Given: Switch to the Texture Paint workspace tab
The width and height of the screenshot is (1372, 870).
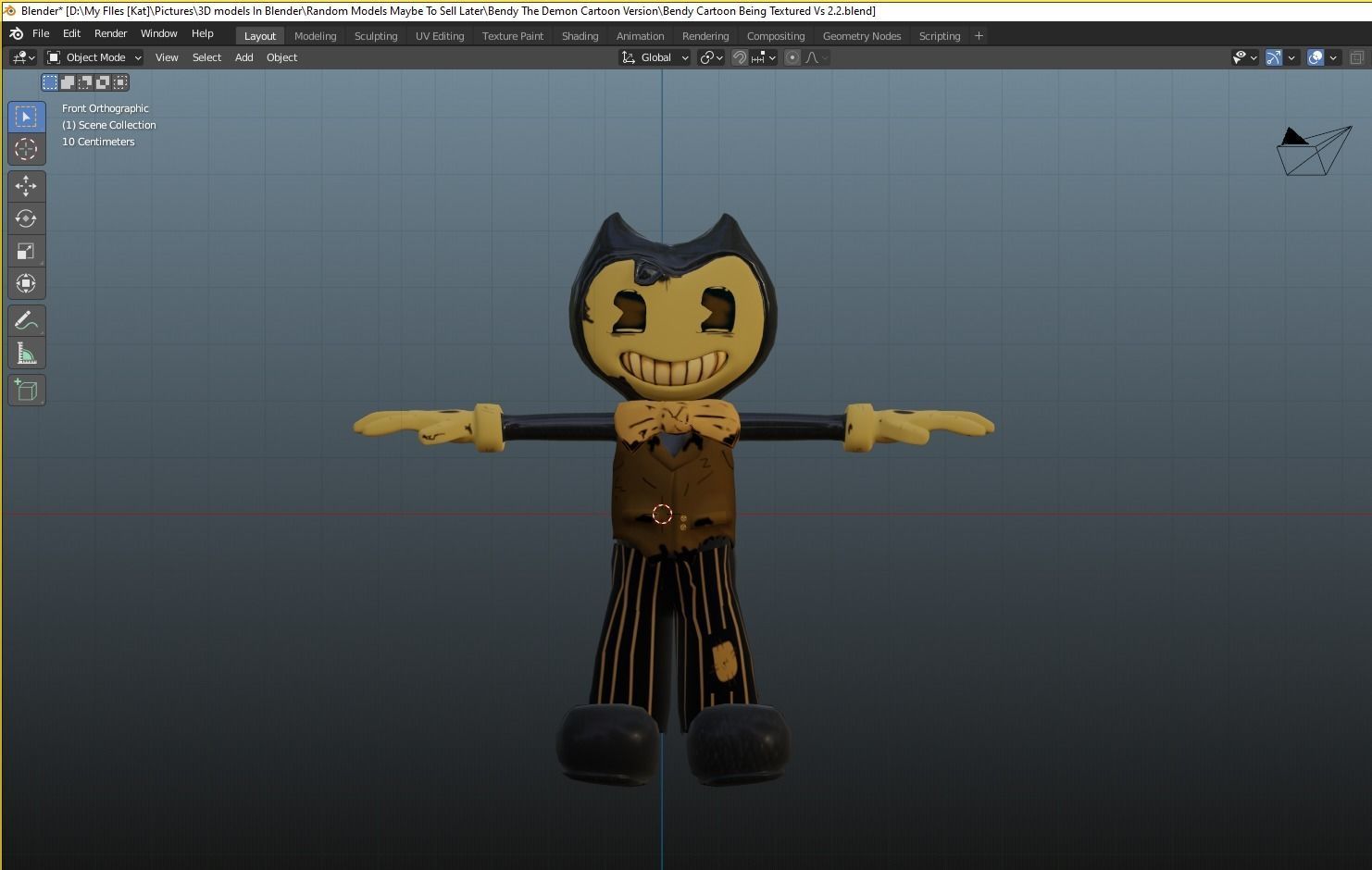Looking at the screenshot, I should point(513,36).
